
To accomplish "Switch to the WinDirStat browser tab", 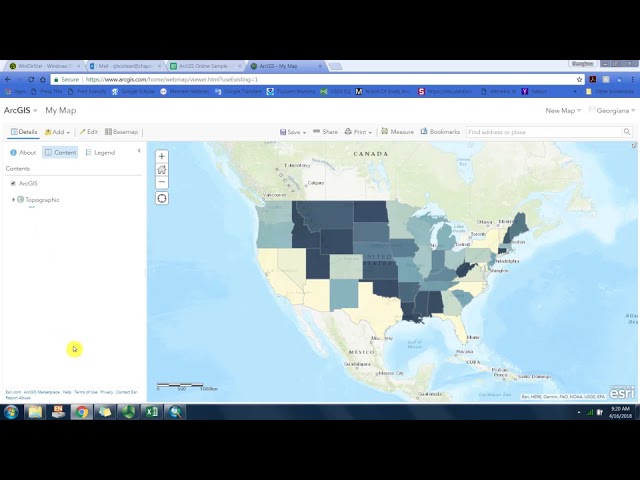I will point(44,66).
